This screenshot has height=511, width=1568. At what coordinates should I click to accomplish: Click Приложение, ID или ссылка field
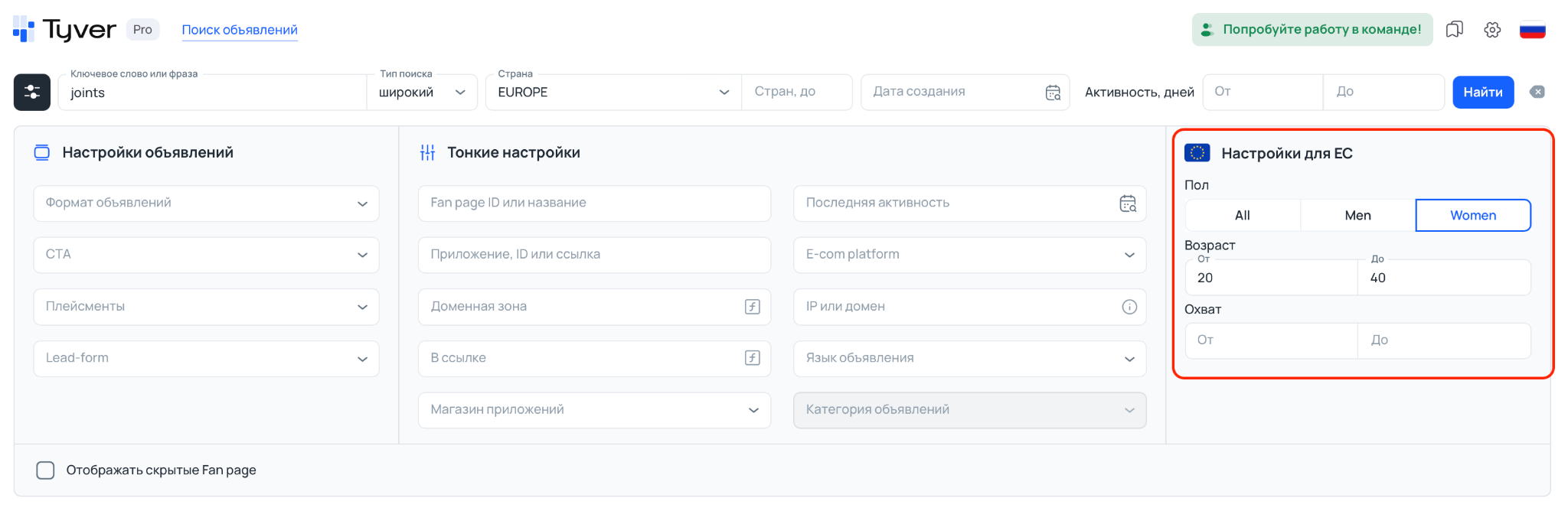pyautogui.click(x=595, y=255)
